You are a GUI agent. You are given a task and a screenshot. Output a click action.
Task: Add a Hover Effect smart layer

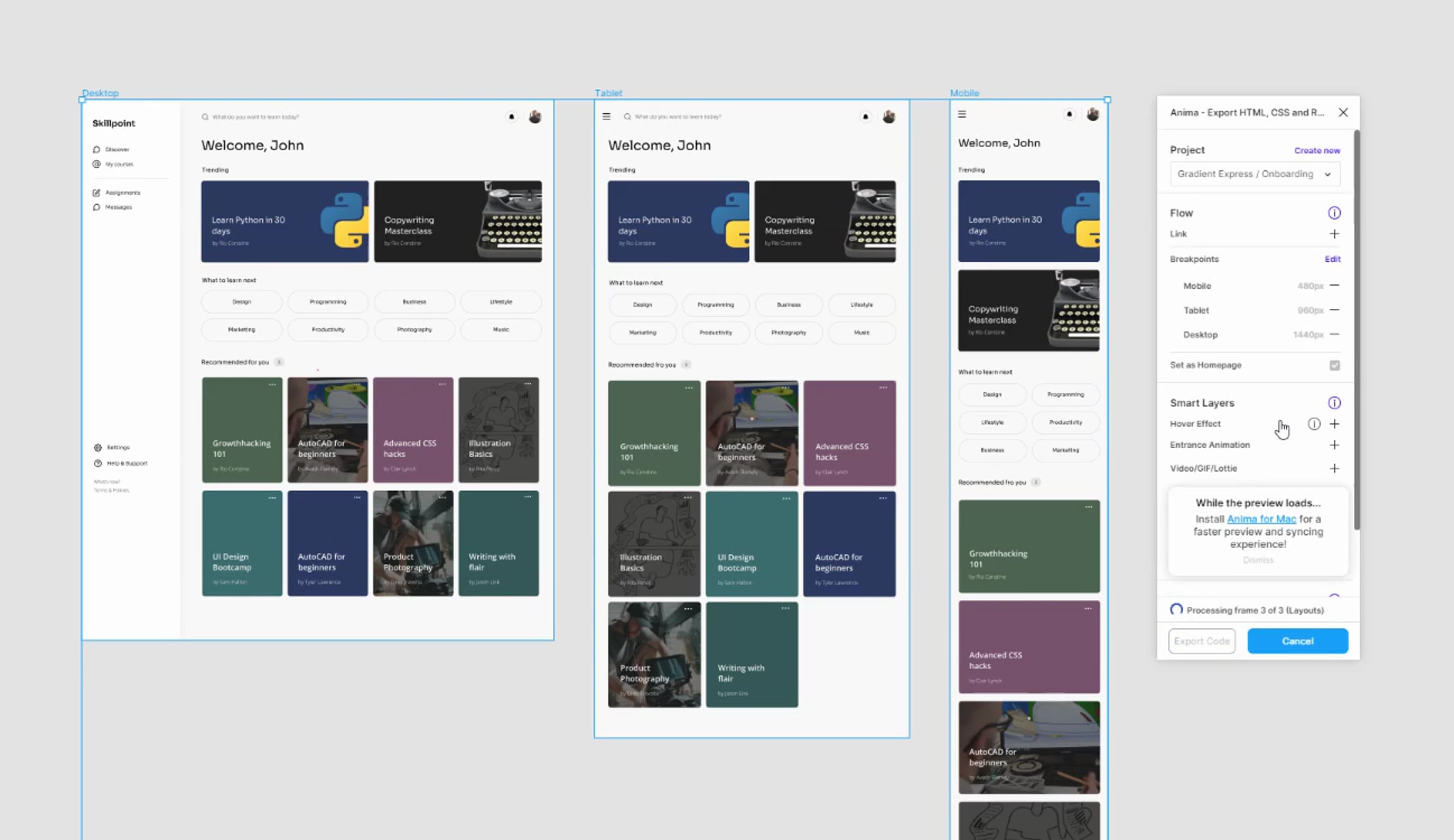pos(1334,424)
